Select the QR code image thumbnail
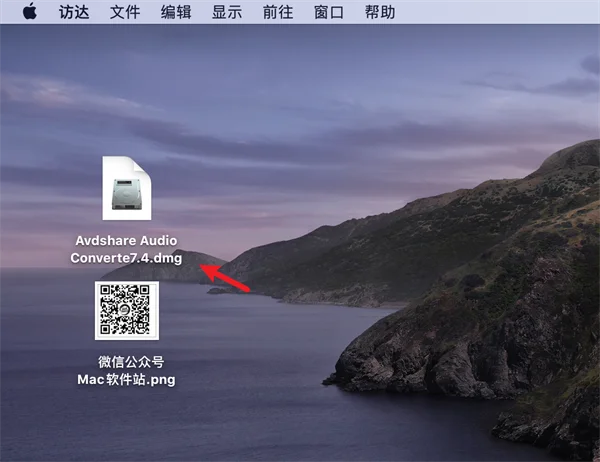 [x=127, y=310]
